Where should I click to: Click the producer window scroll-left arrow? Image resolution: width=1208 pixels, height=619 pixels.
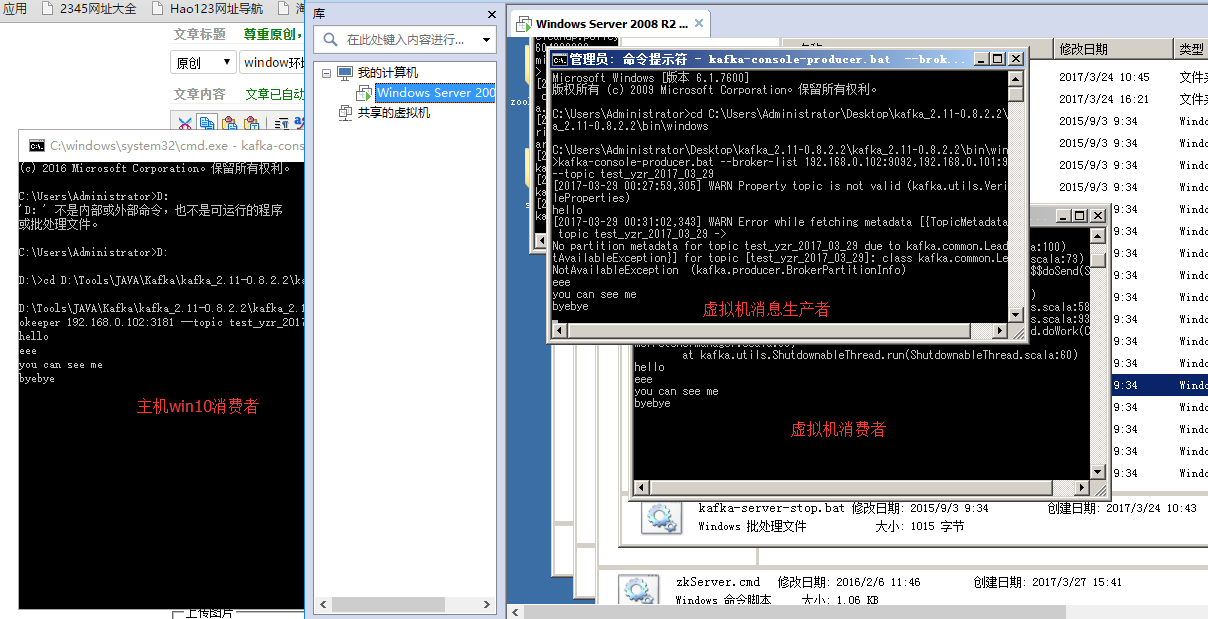pyautogui.click(x=558, y=332)
